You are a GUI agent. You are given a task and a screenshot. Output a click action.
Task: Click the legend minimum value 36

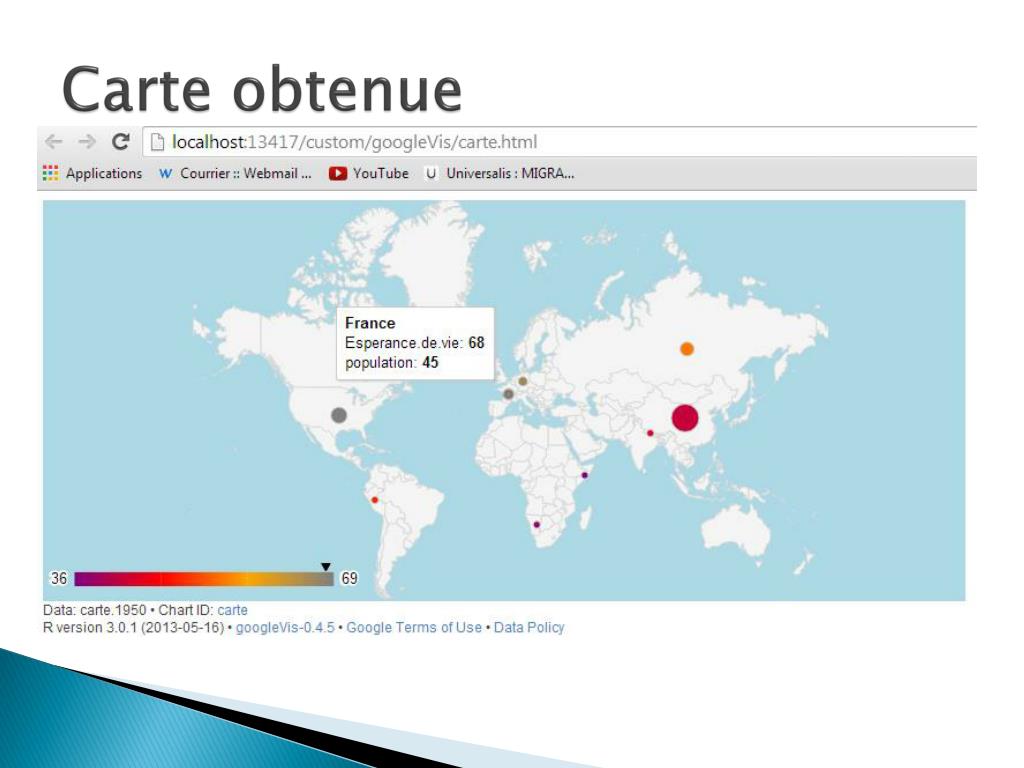tap(59, 579)
